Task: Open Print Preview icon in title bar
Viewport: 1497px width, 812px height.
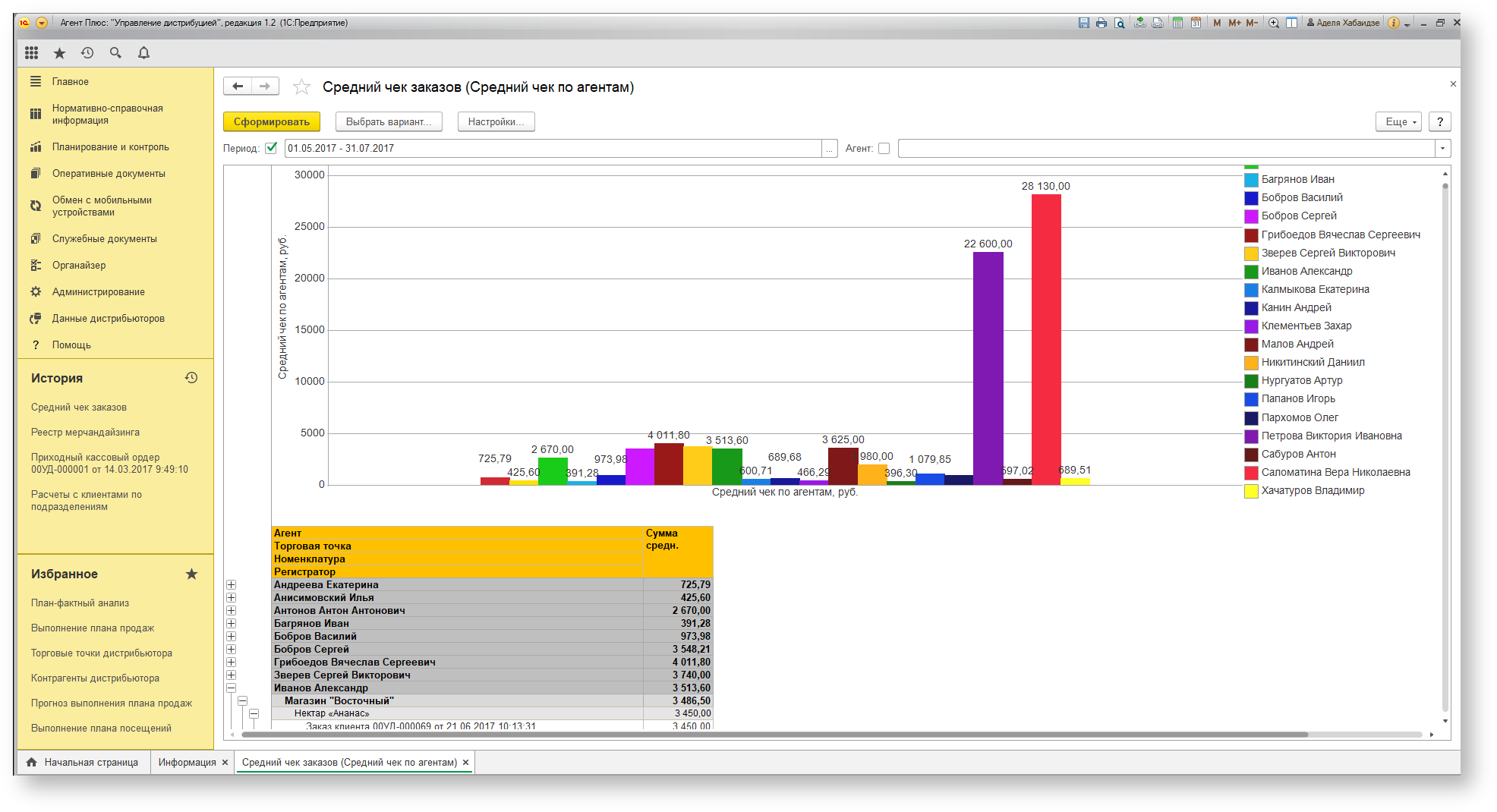Action: click(1119, 23)
